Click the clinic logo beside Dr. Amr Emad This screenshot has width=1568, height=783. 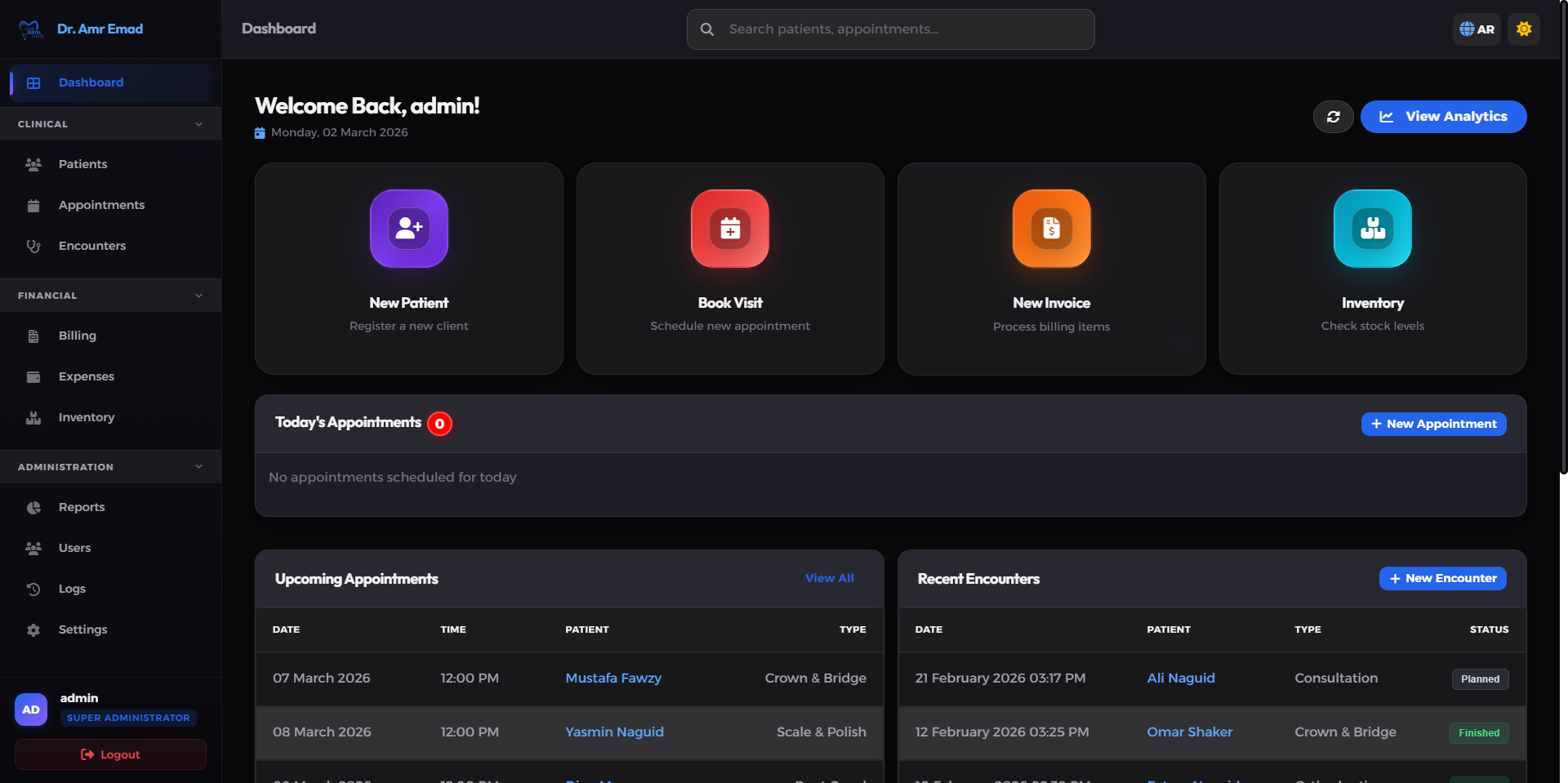tap(31, 29)
